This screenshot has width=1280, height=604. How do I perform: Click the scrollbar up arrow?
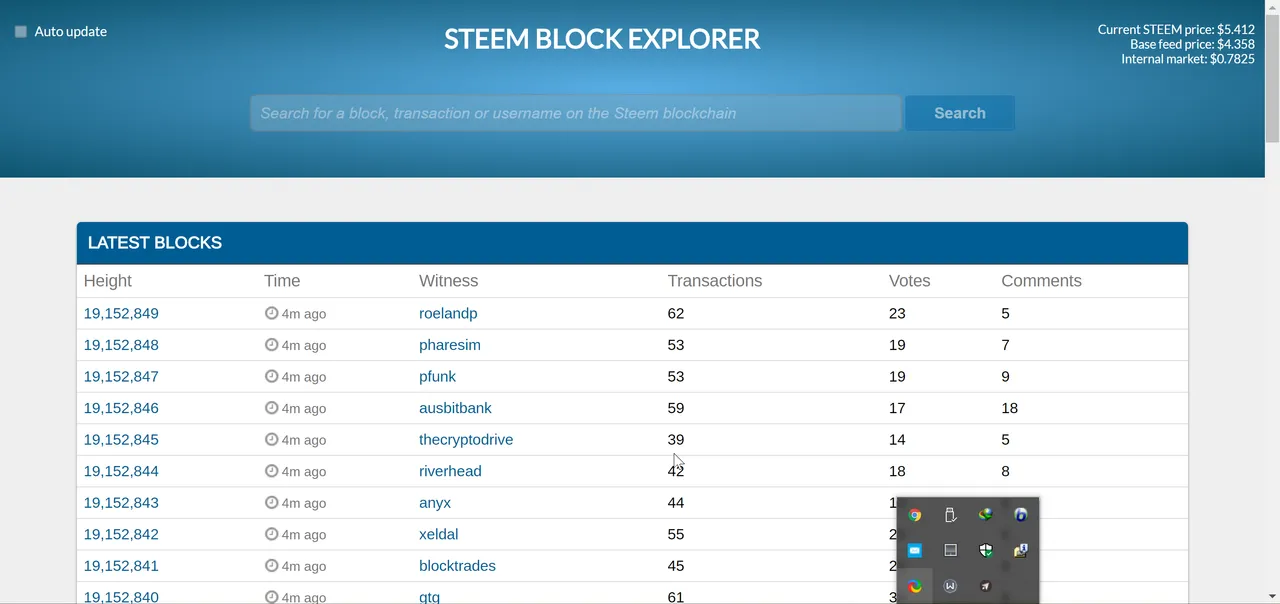click(x=1272, y=6)
